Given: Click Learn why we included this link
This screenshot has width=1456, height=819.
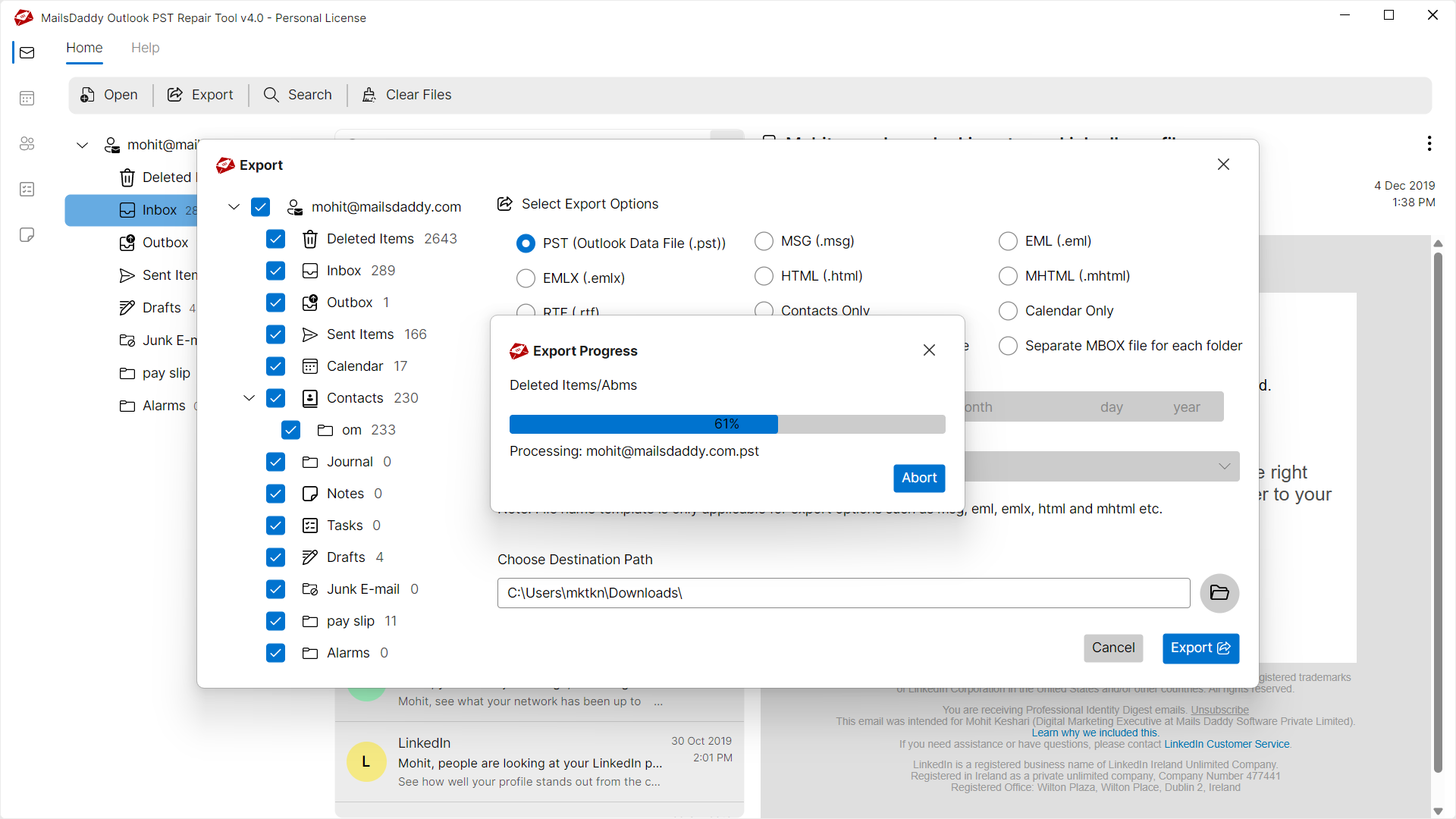Looking at the screenshot, I should [1095, 733].
